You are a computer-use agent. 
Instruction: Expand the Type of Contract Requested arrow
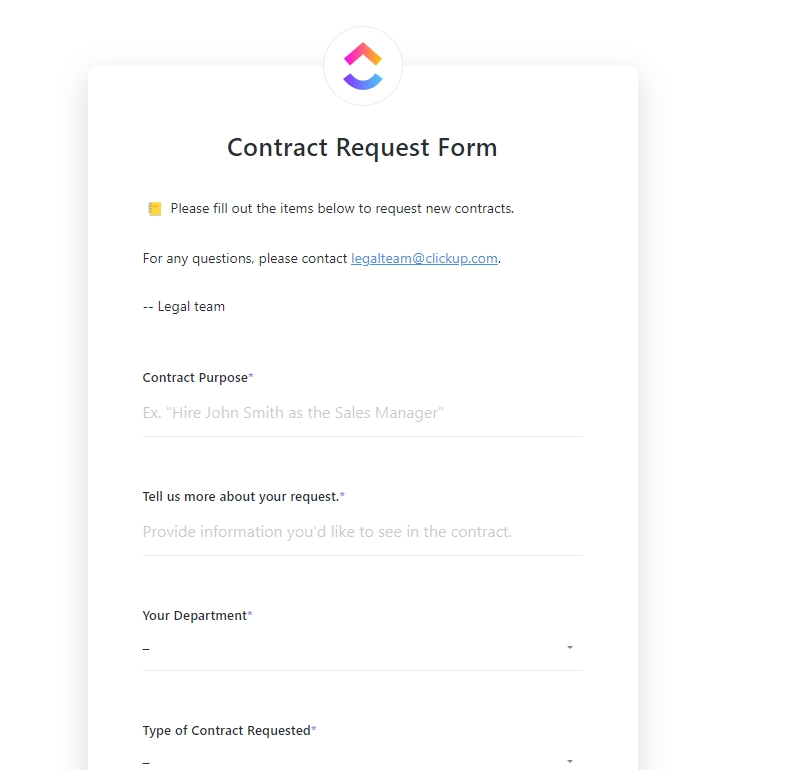(x=570, y=761)
